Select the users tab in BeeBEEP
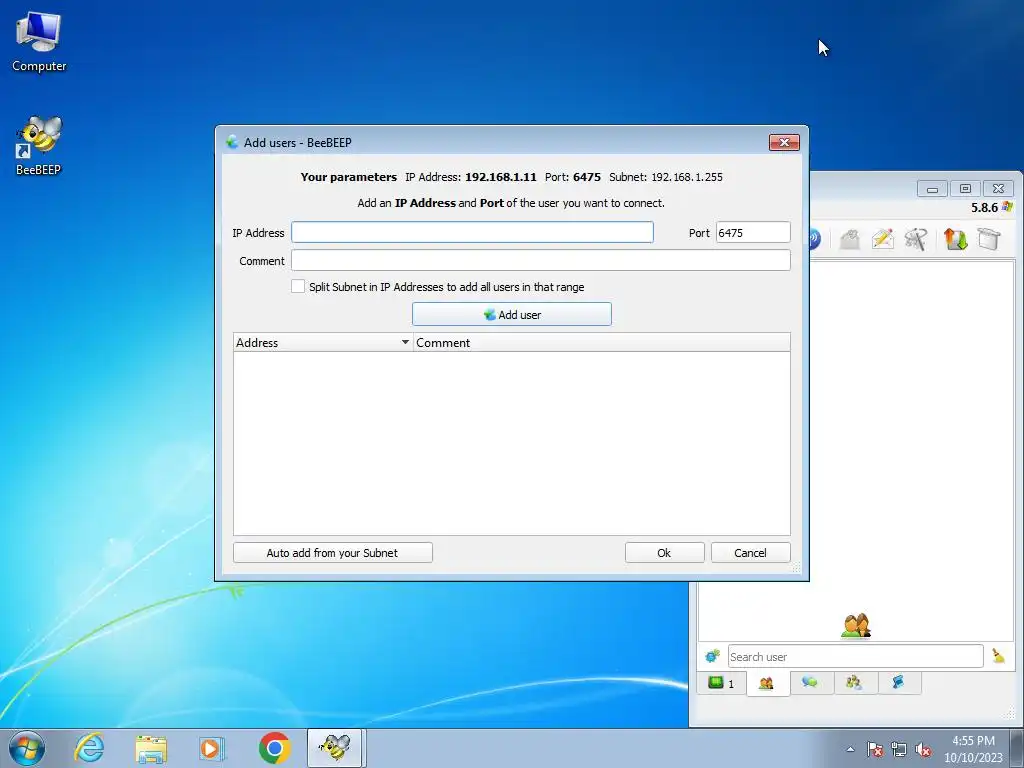Viewport: 1024px width, 768px height. click(767, 684)
